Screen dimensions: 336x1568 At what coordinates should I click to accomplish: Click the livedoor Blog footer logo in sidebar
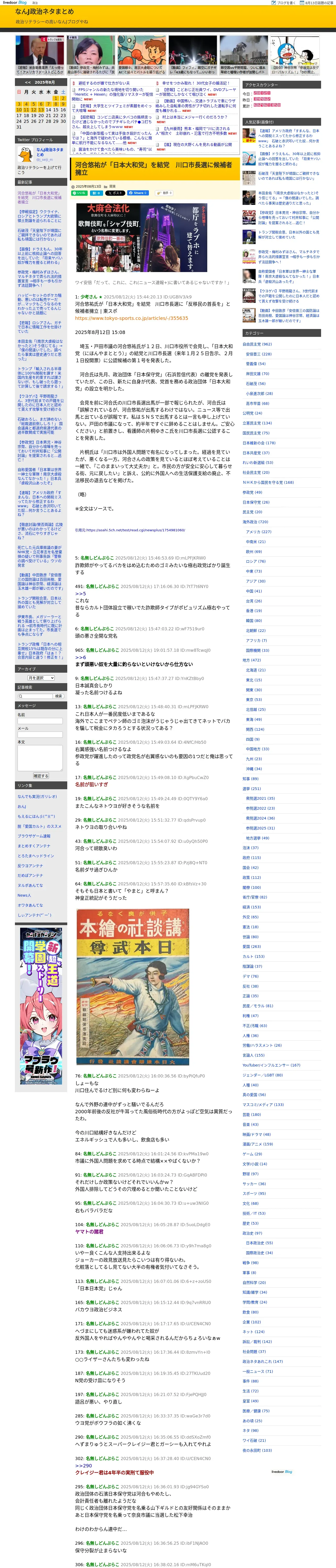[x=282, y=1472]
